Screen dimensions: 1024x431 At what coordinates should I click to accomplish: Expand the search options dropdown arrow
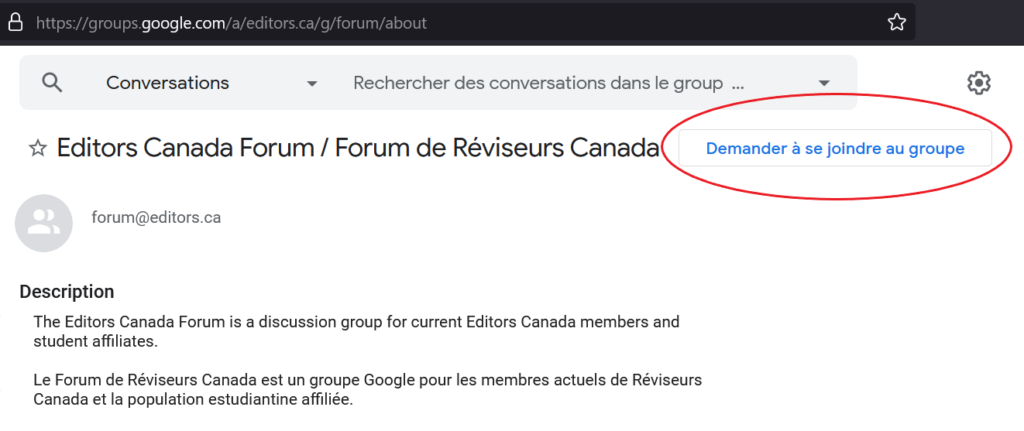pyautogui.click(x=824, y=83)
